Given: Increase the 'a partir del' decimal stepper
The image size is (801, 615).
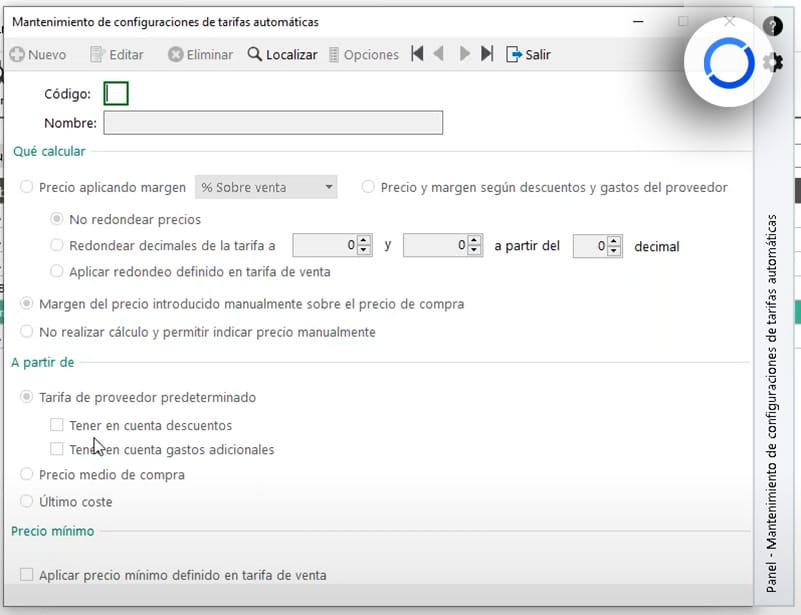Looking at the screenshot, I should [611, 241].
